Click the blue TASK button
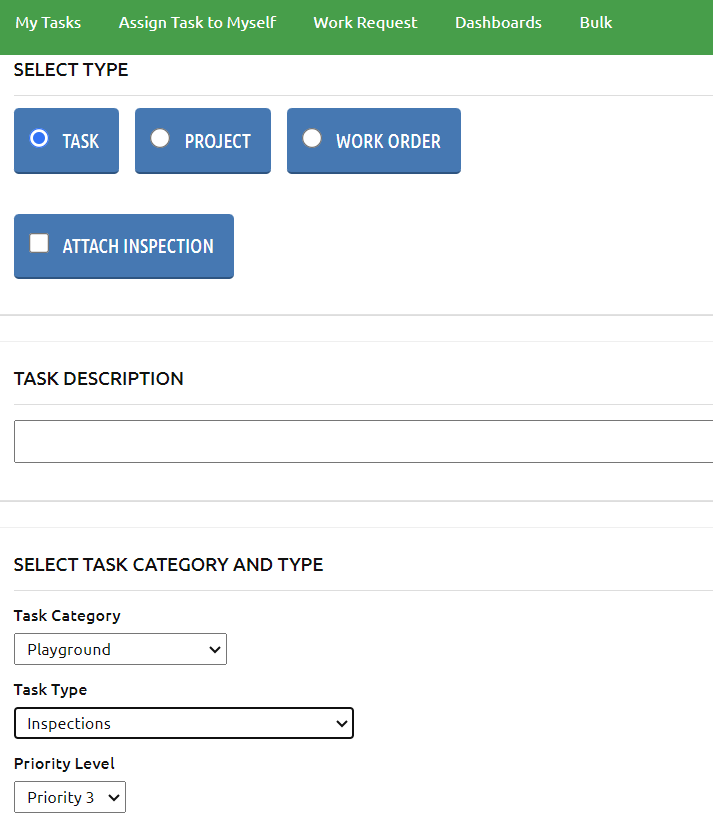 [66, 140]
